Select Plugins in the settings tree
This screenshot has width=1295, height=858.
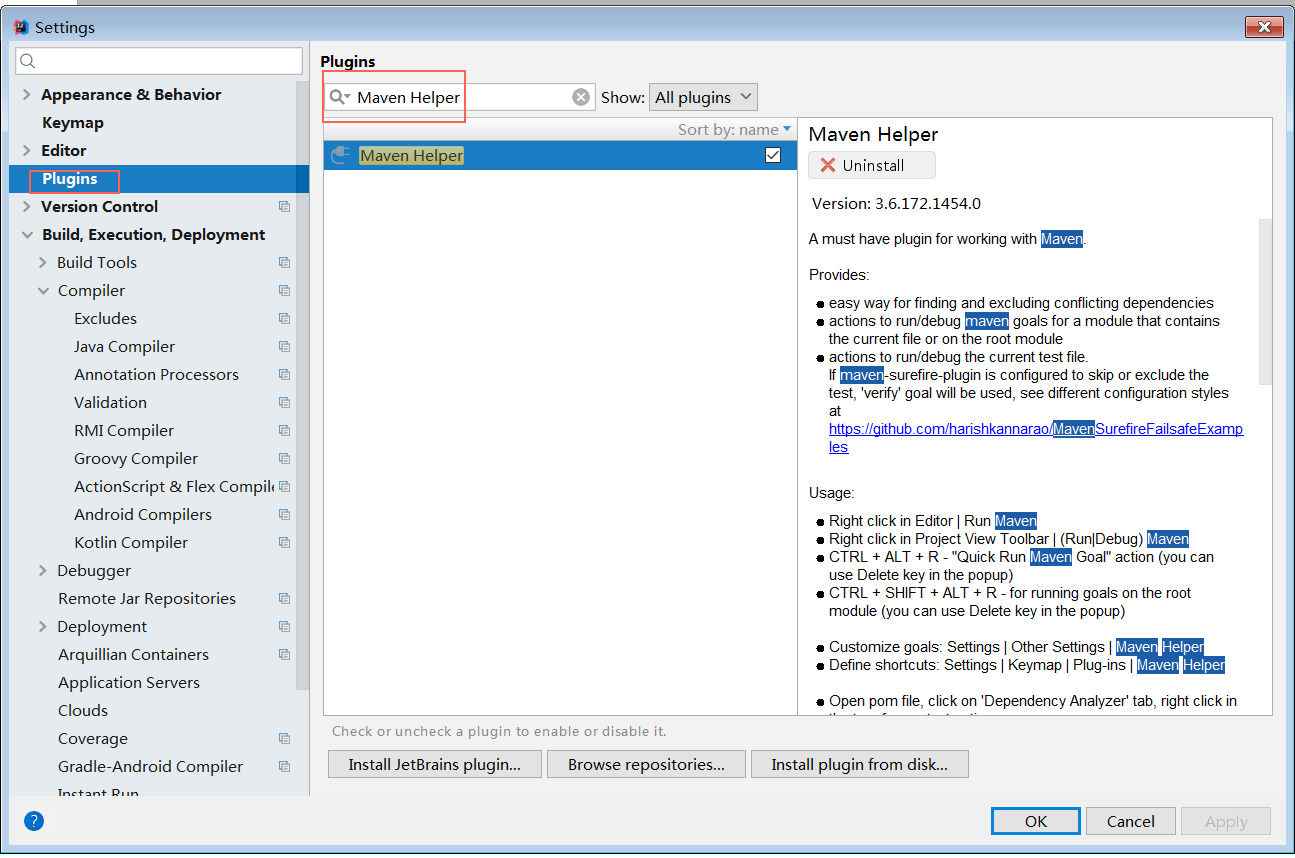click(x=70, y=178)
